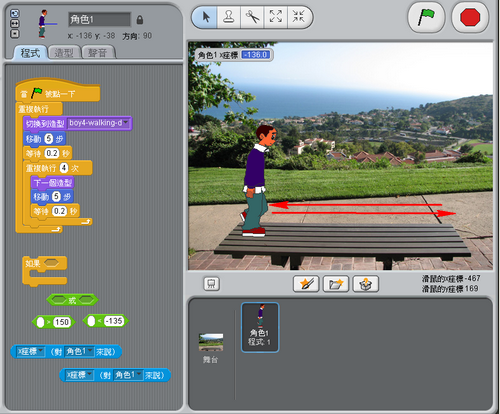
Task: Open the boy4-walking costume dropdown
Action: click(x=126, y=123)
